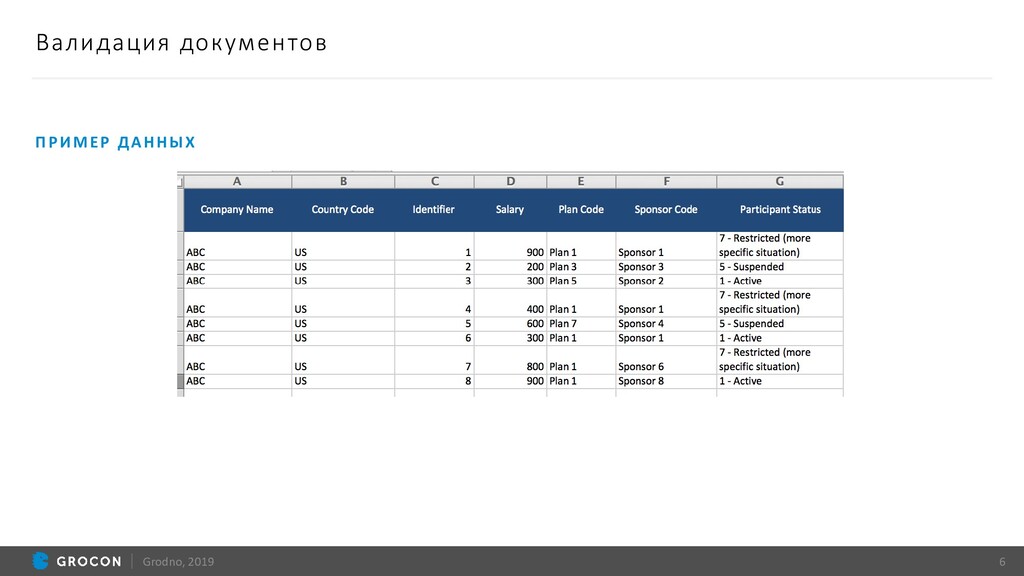Viewport: 1024px width, 576px height.
Task: Select the "Sponsor 3" cell
Action: tap(666, 267)
